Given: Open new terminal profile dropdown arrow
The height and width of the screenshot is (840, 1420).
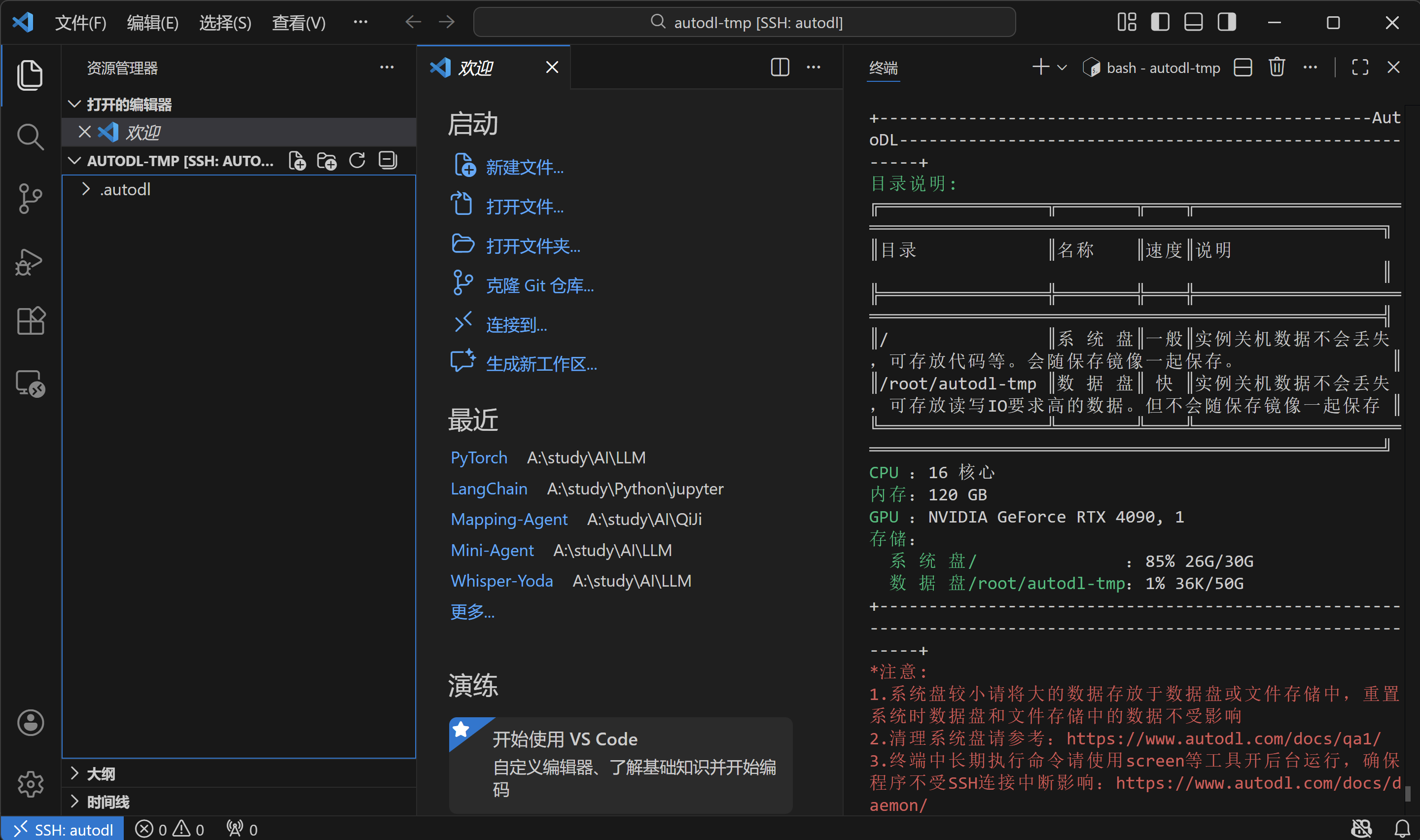Looking at the screenshot, I should (x=1063, y=68).
